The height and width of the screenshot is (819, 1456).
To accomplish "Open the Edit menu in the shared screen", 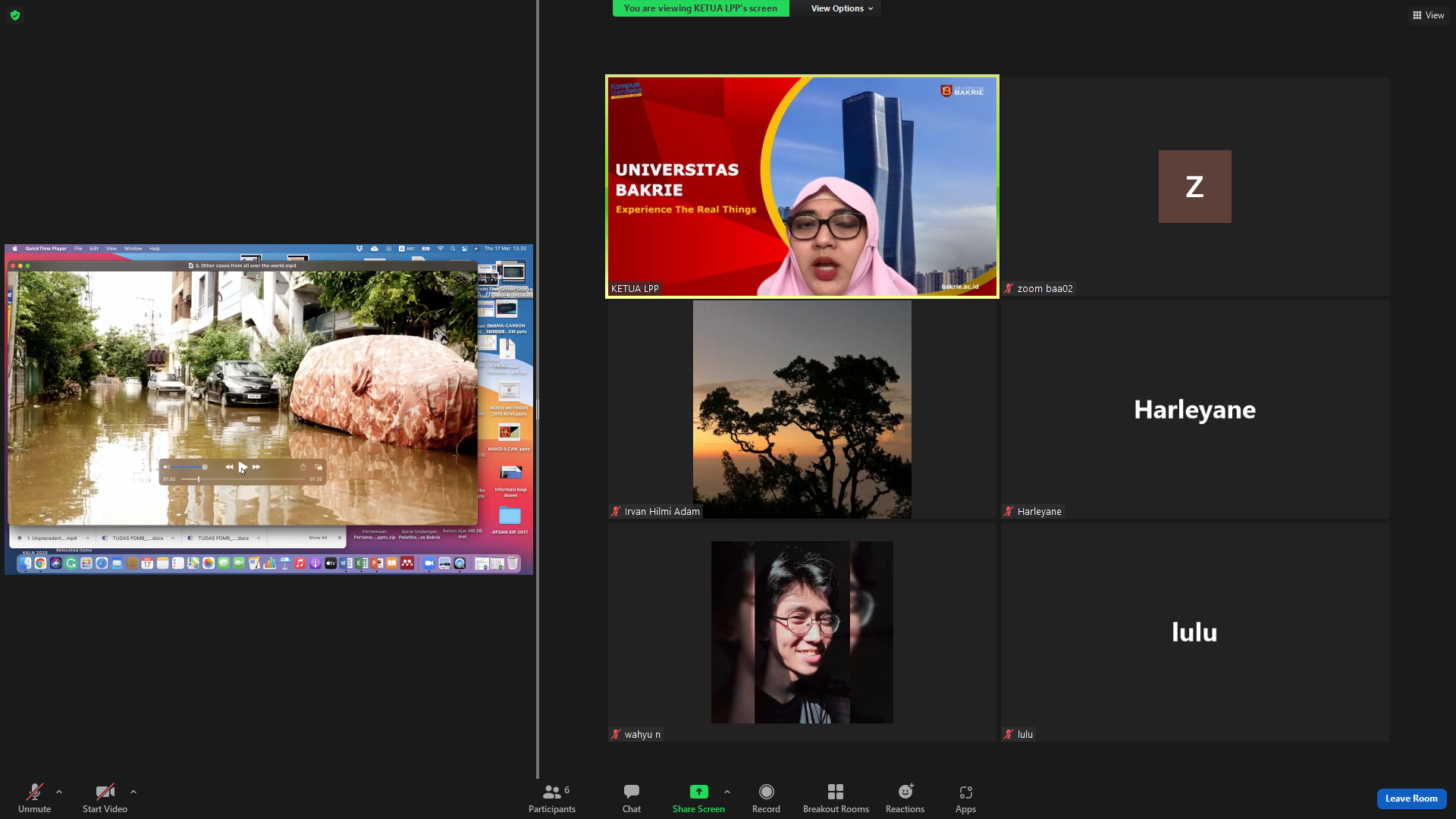I will 94,249.
